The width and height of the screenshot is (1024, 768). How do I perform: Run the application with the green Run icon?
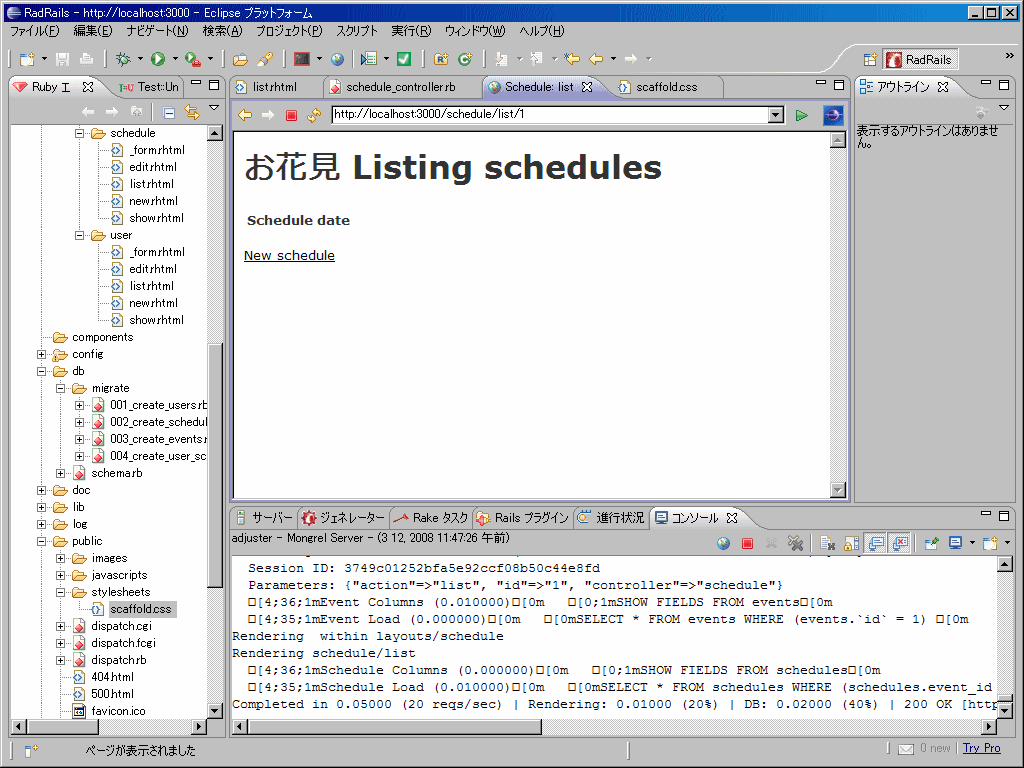tap(156, 59)
